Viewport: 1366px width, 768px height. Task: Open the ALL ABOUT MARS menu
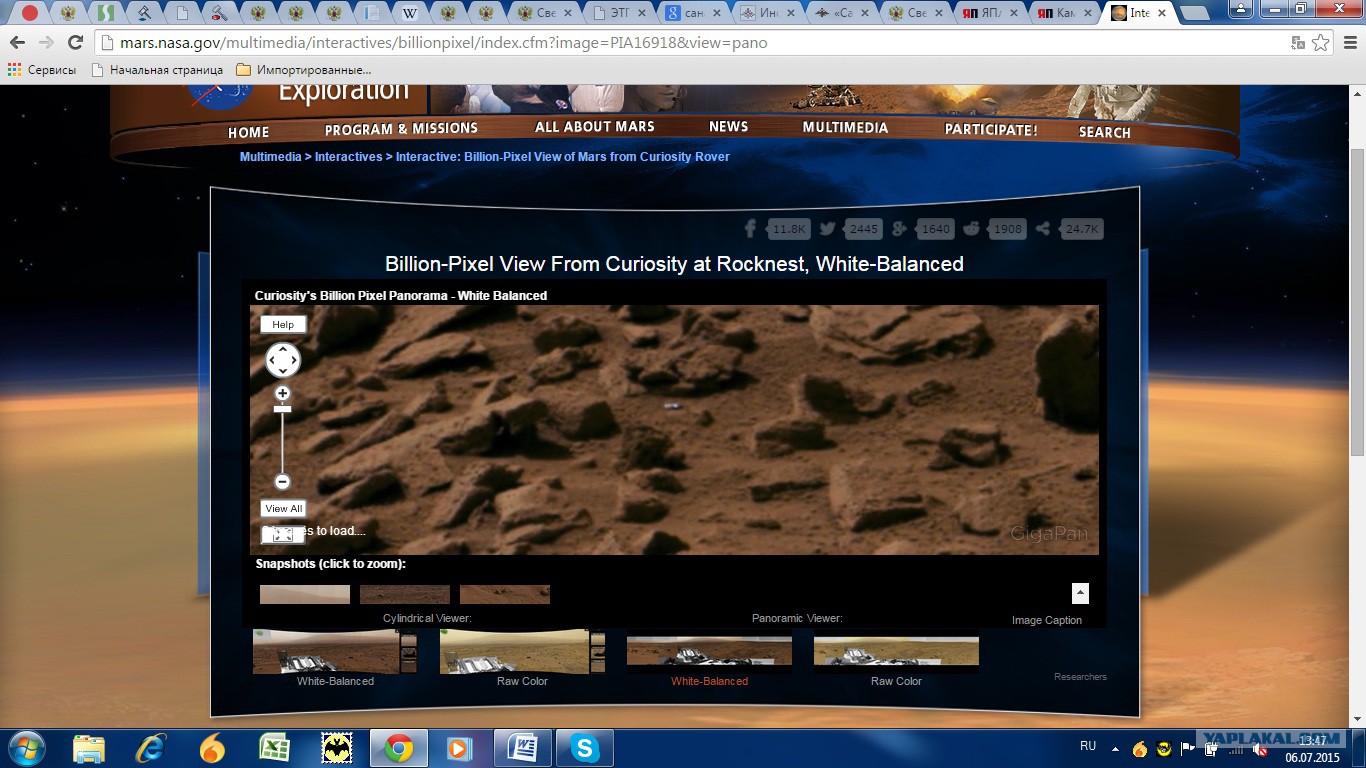594,127
